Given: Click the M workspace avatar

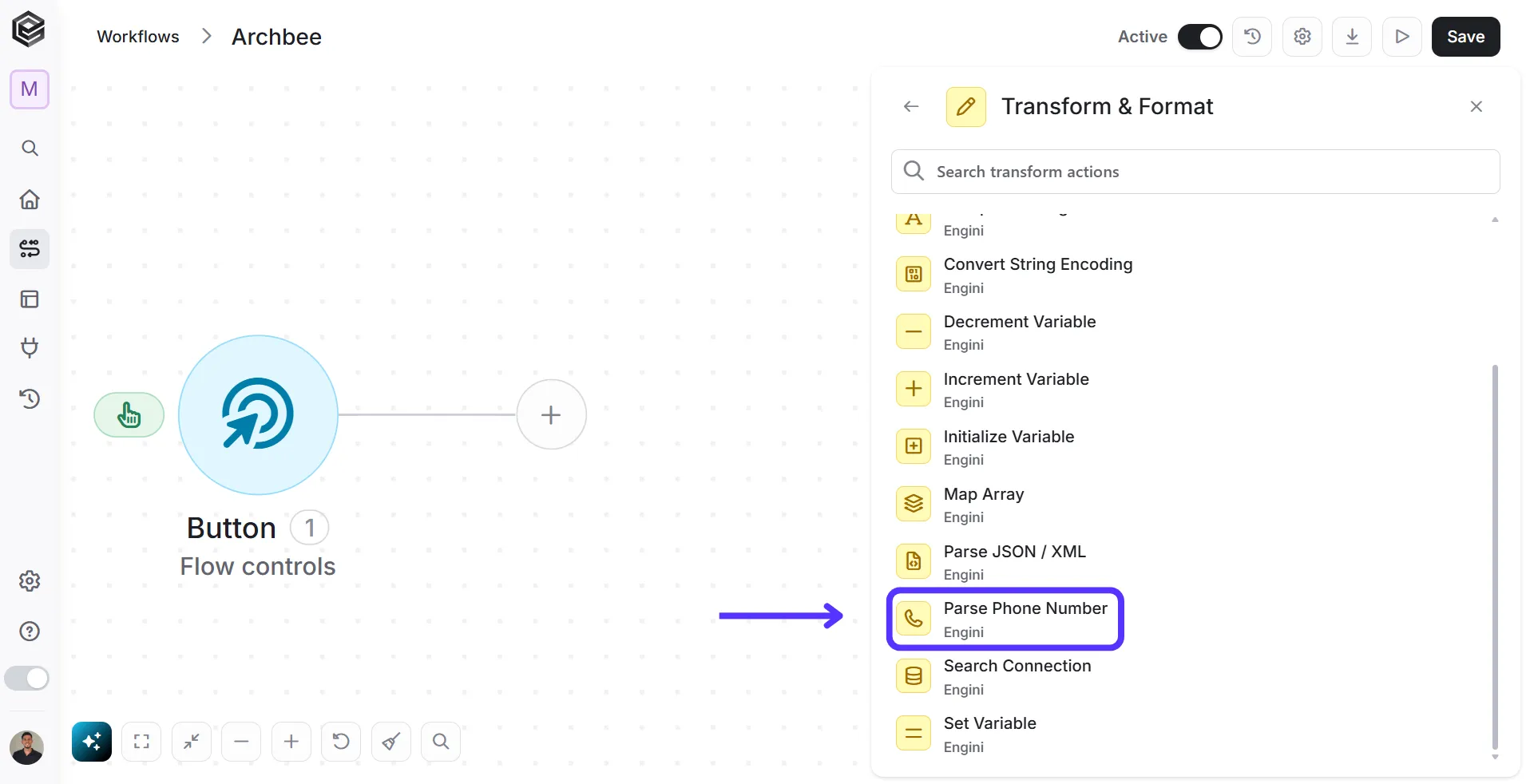Looking at the screenshot, I should tap(30, 89).
